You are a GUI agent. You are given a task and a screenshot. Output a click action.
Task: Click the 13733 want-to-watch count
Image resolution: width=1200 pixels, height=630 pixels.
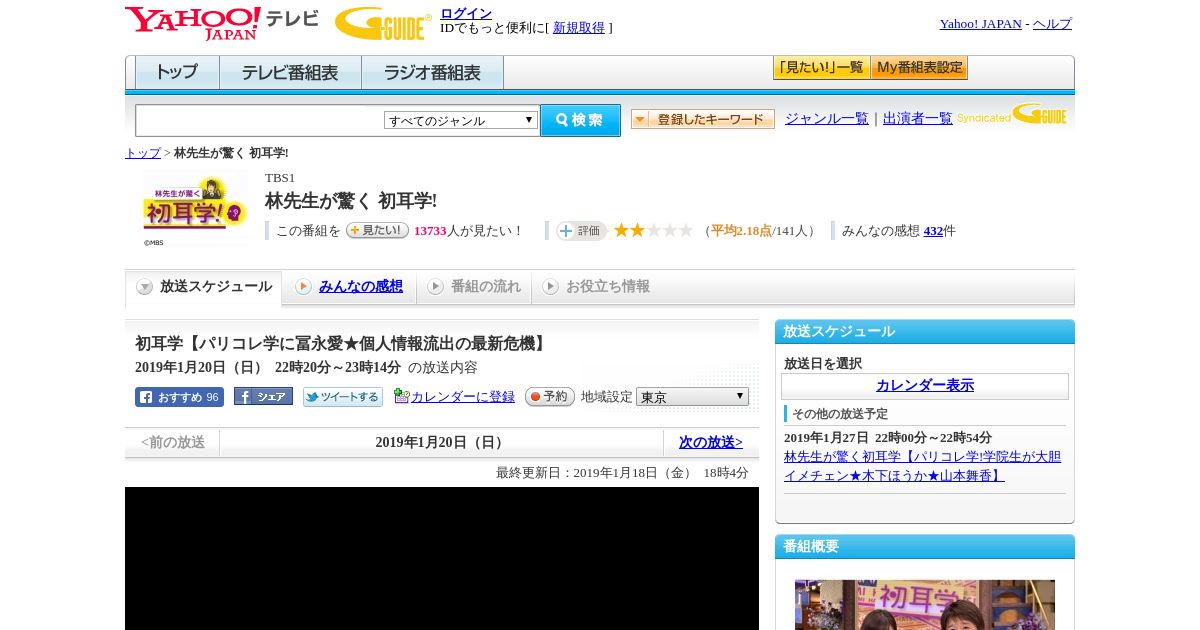(x=430, y=231)
